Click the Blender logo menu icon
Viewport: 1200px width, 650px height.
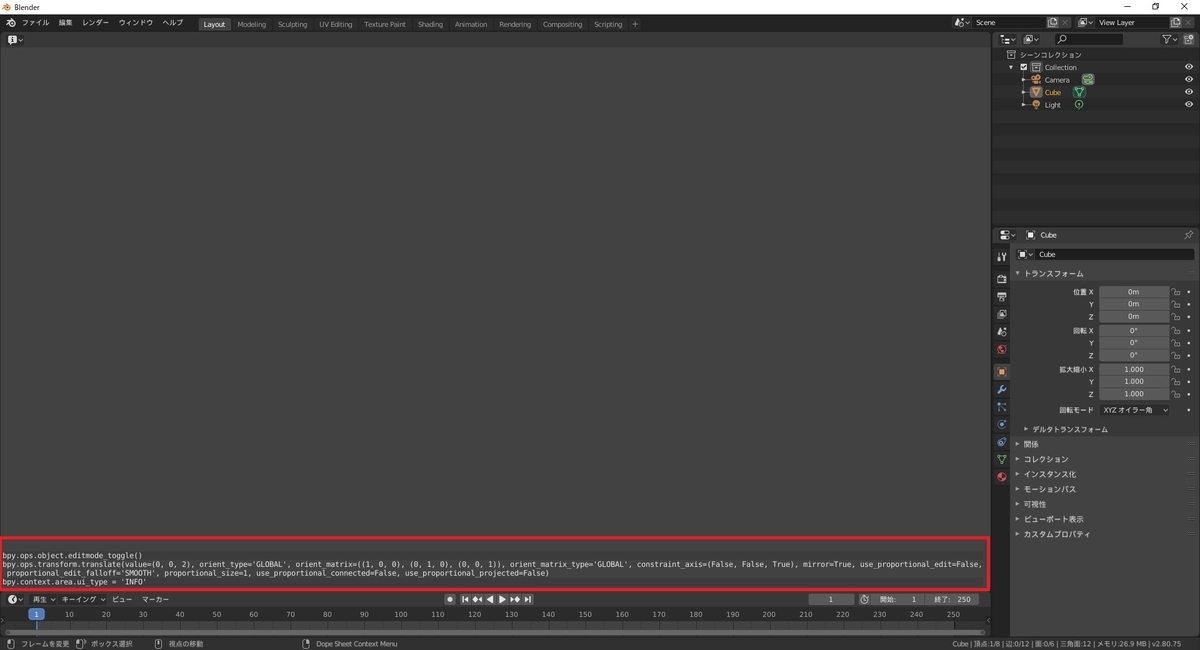click(x=10, y=23)
